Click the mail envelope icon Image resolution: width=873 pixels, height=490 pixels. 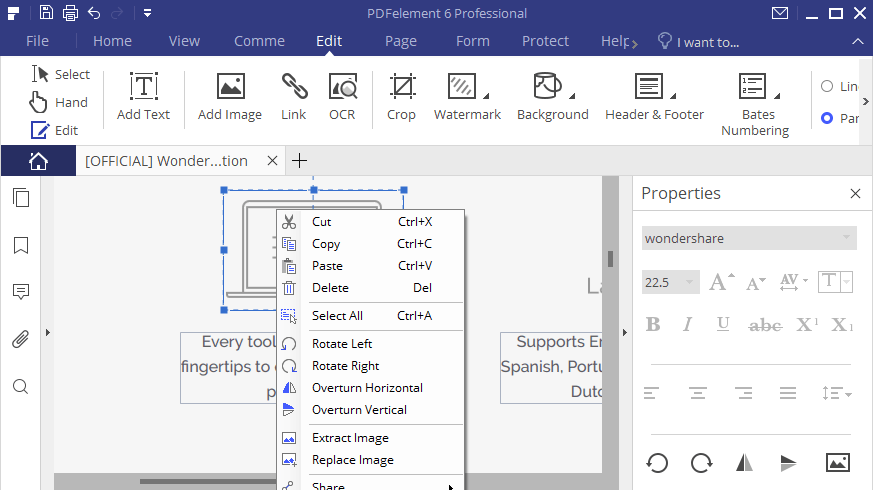pyautogui.click(x=779, y=13)
